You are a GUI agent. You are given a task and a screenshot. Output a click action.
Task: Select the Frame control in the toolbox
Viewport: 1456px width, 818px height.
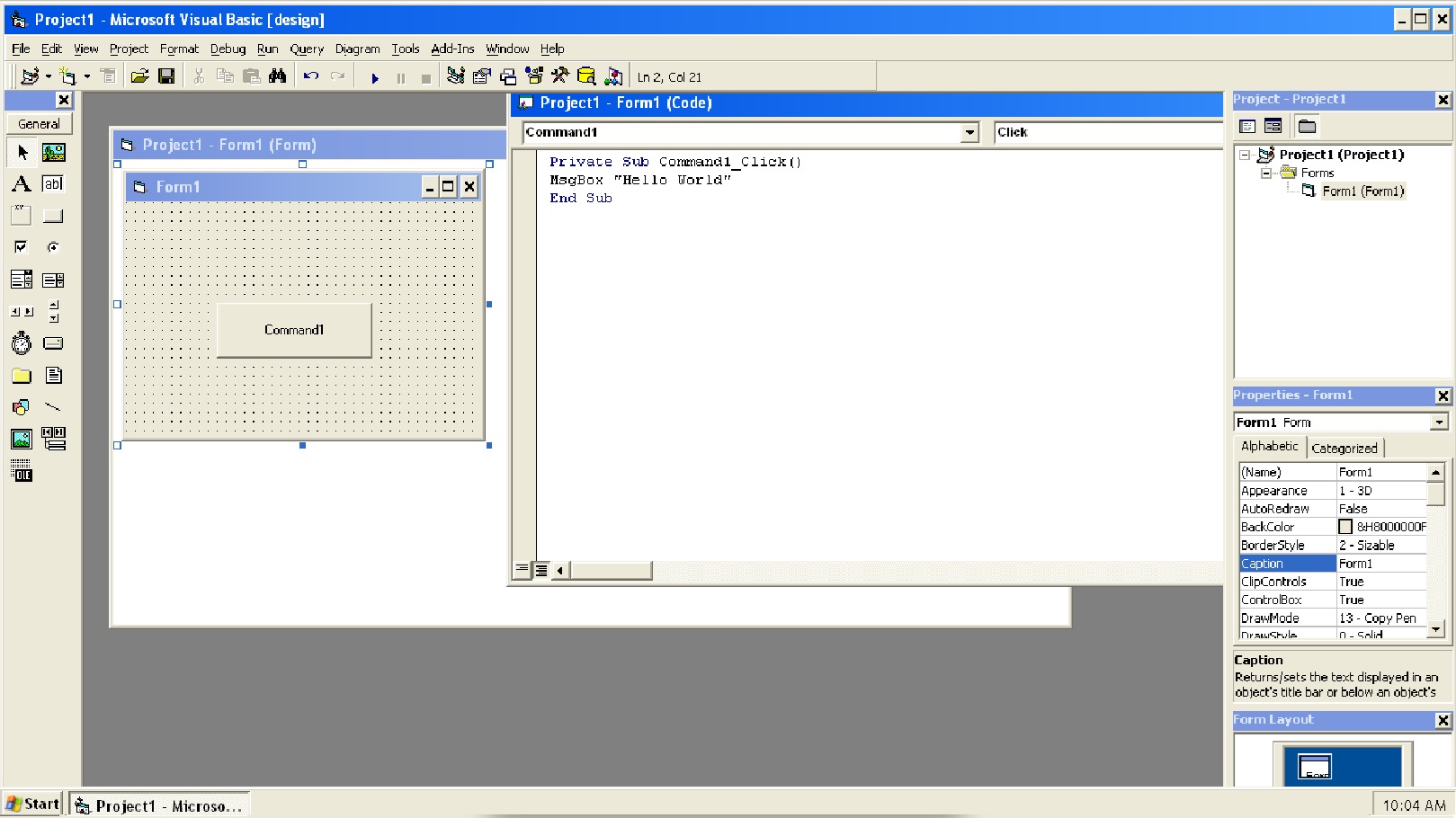pyautogui.click(x=22, y=216)
